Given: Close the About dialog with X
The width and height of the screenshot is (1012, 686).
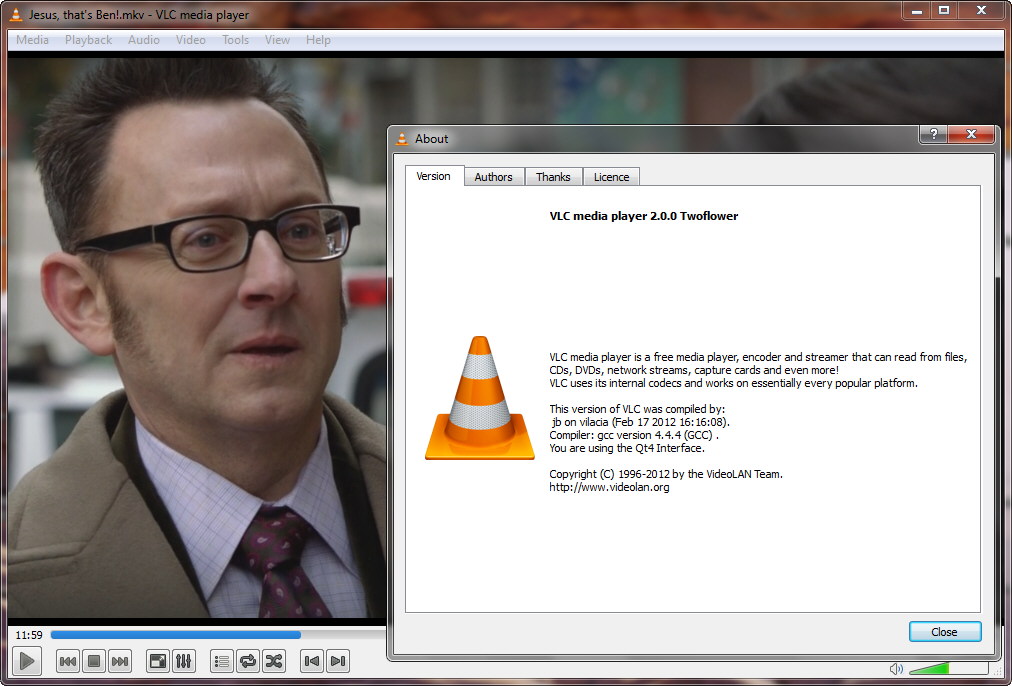Looking at the screenshot, I should pos(971,134).
